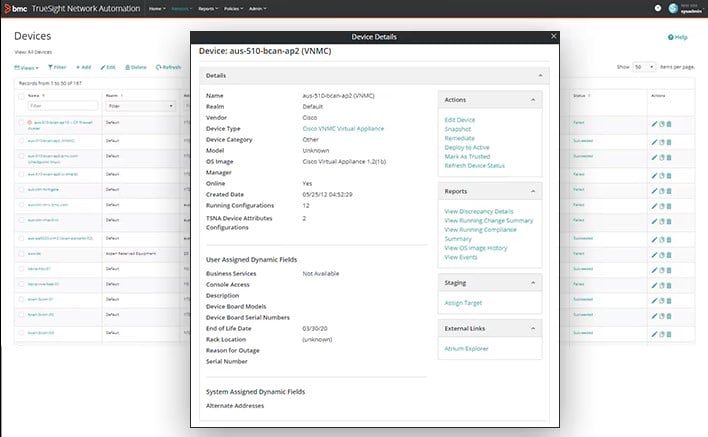
Task: Click the user avatar in top bar
Action: point(673,8)
